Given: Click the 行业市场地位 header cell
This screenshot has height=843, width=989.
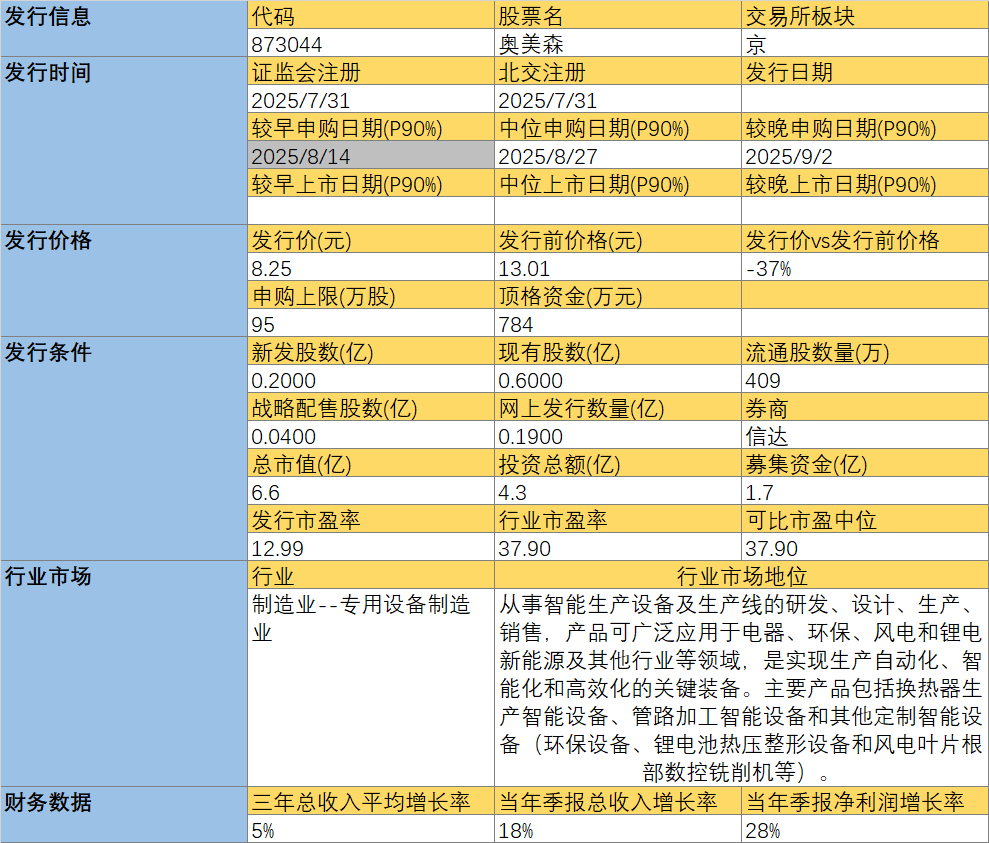Looking at the screenshot, I should click(x=742, y=574).
